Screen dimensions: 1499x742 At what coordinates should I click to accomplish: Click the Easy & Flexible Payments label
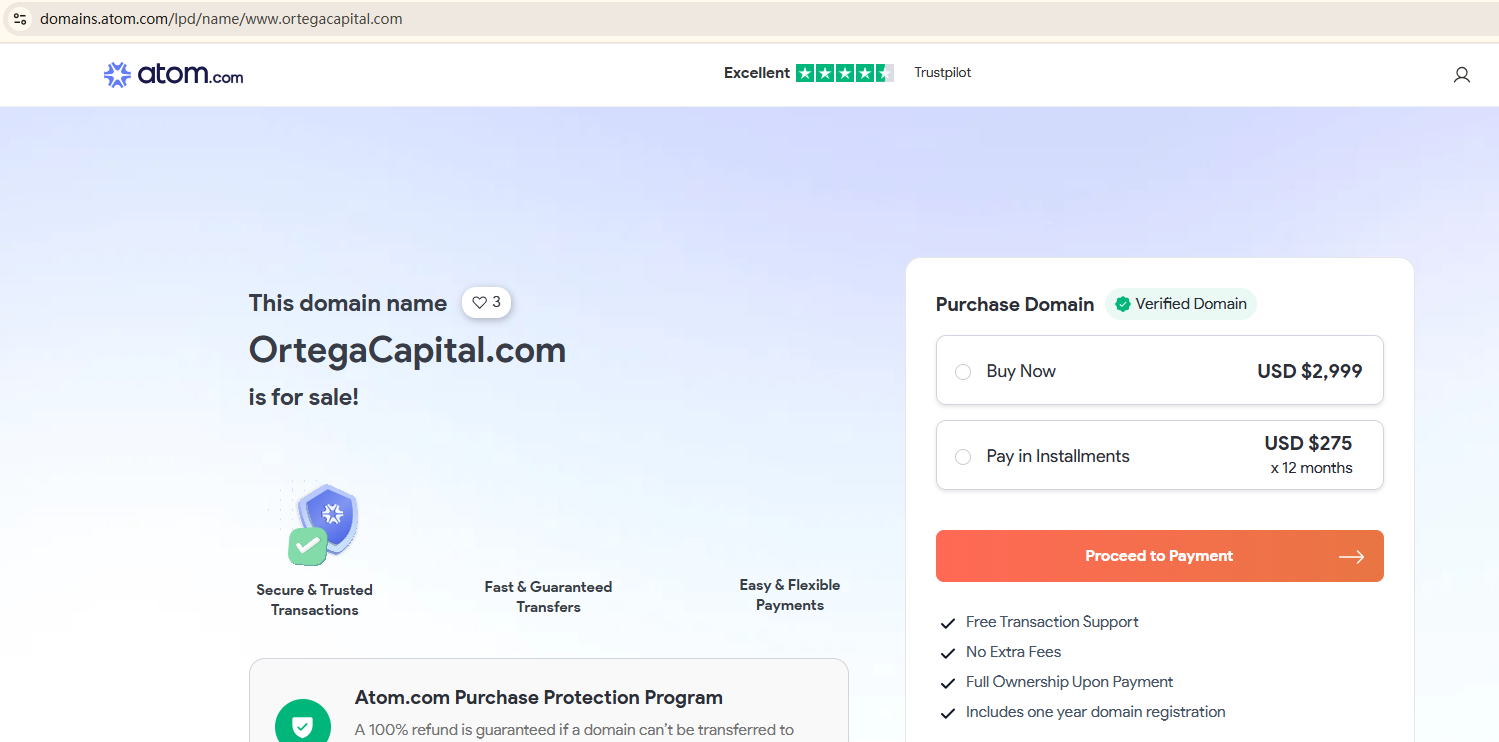point(790,595)
